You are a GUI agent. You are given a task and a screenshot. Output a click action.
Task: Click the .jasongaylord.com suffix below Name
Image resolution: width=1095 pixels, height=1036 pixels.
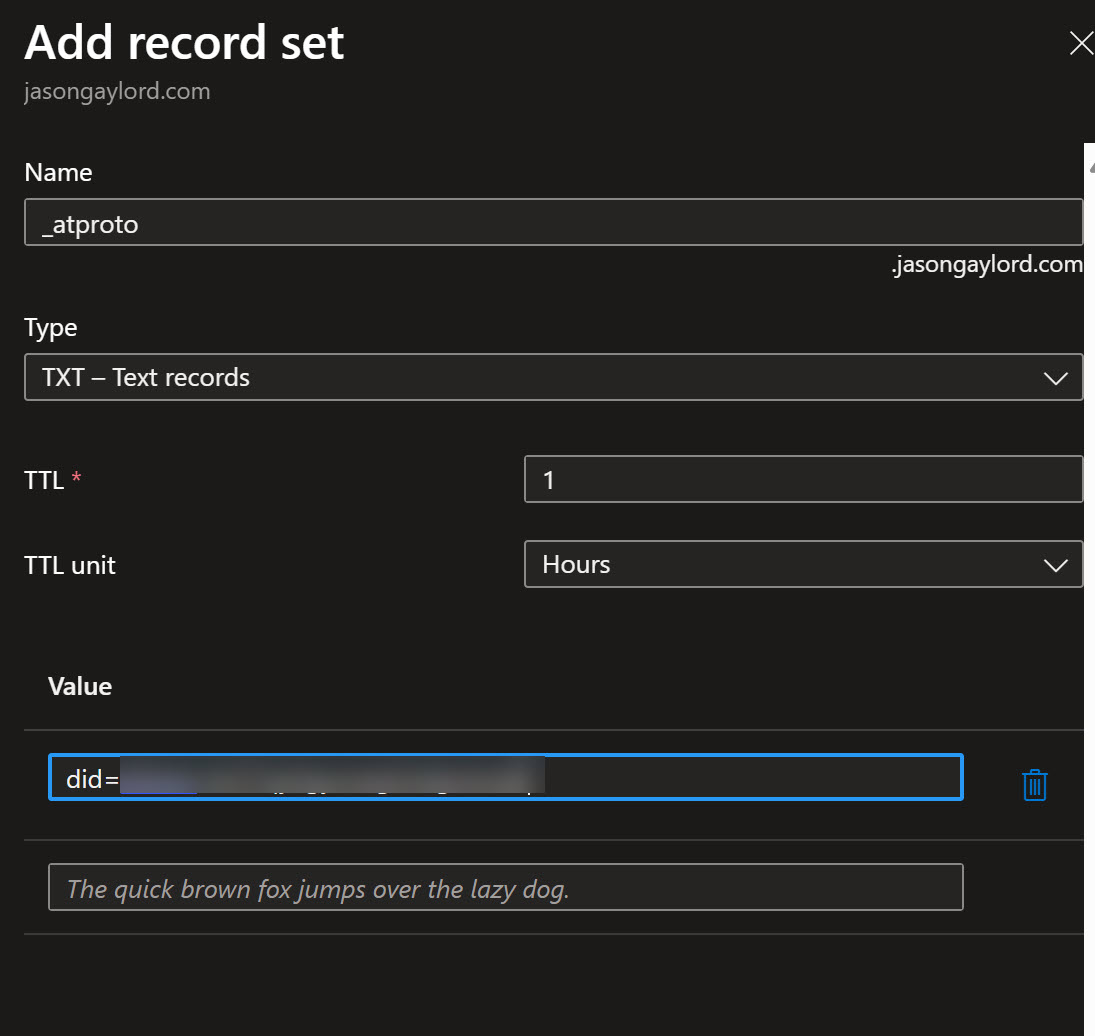(986, 265)
